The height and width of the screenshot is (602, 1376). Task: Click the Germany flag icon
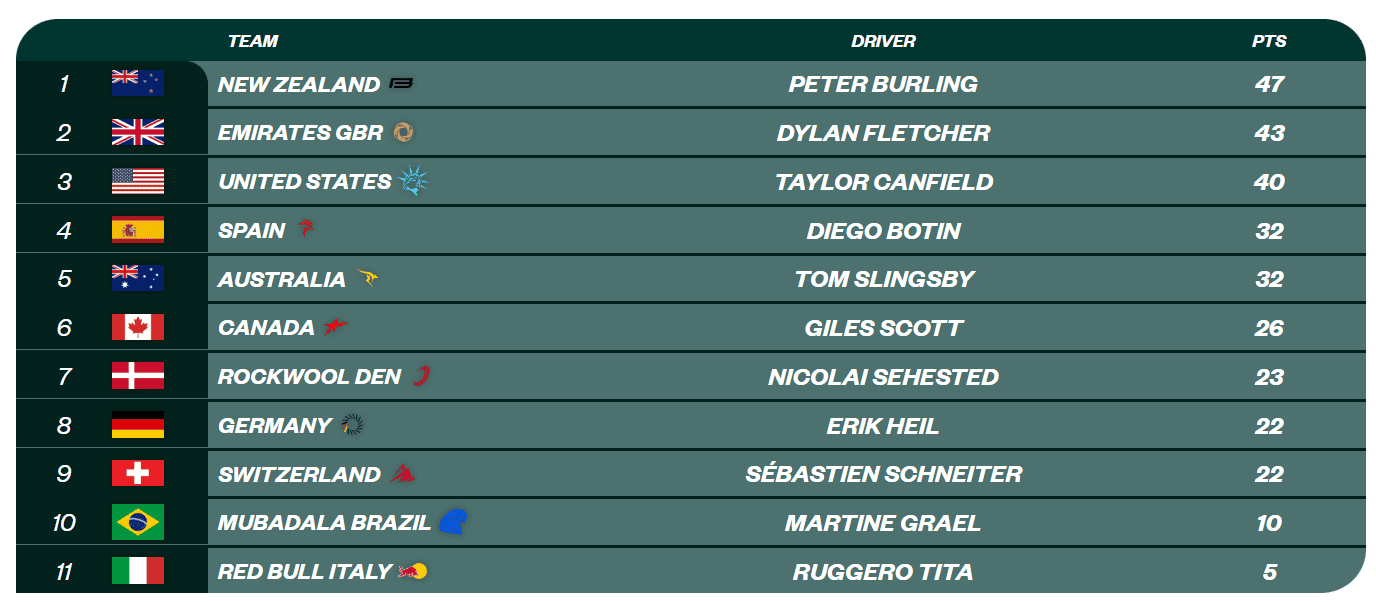138,425
